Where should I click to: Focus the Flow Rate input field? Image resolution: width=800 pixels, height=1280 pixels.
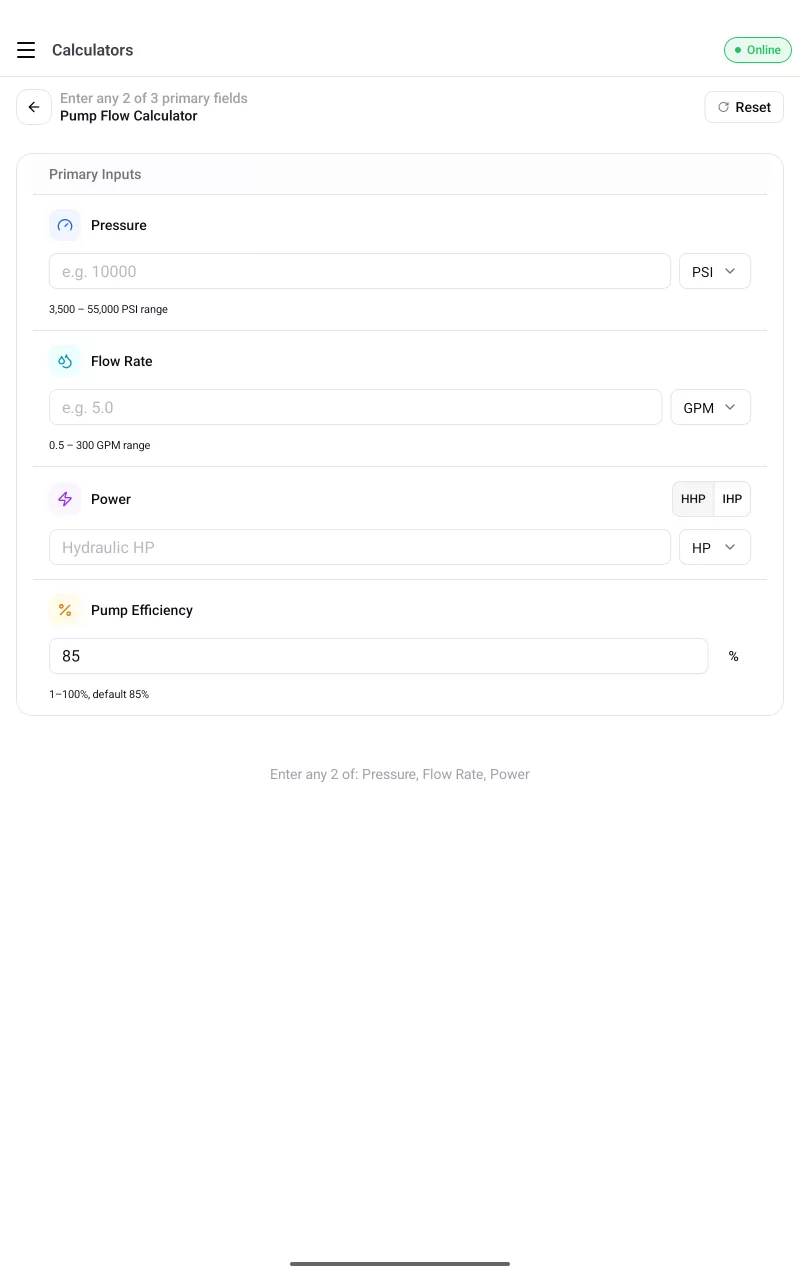355,407
